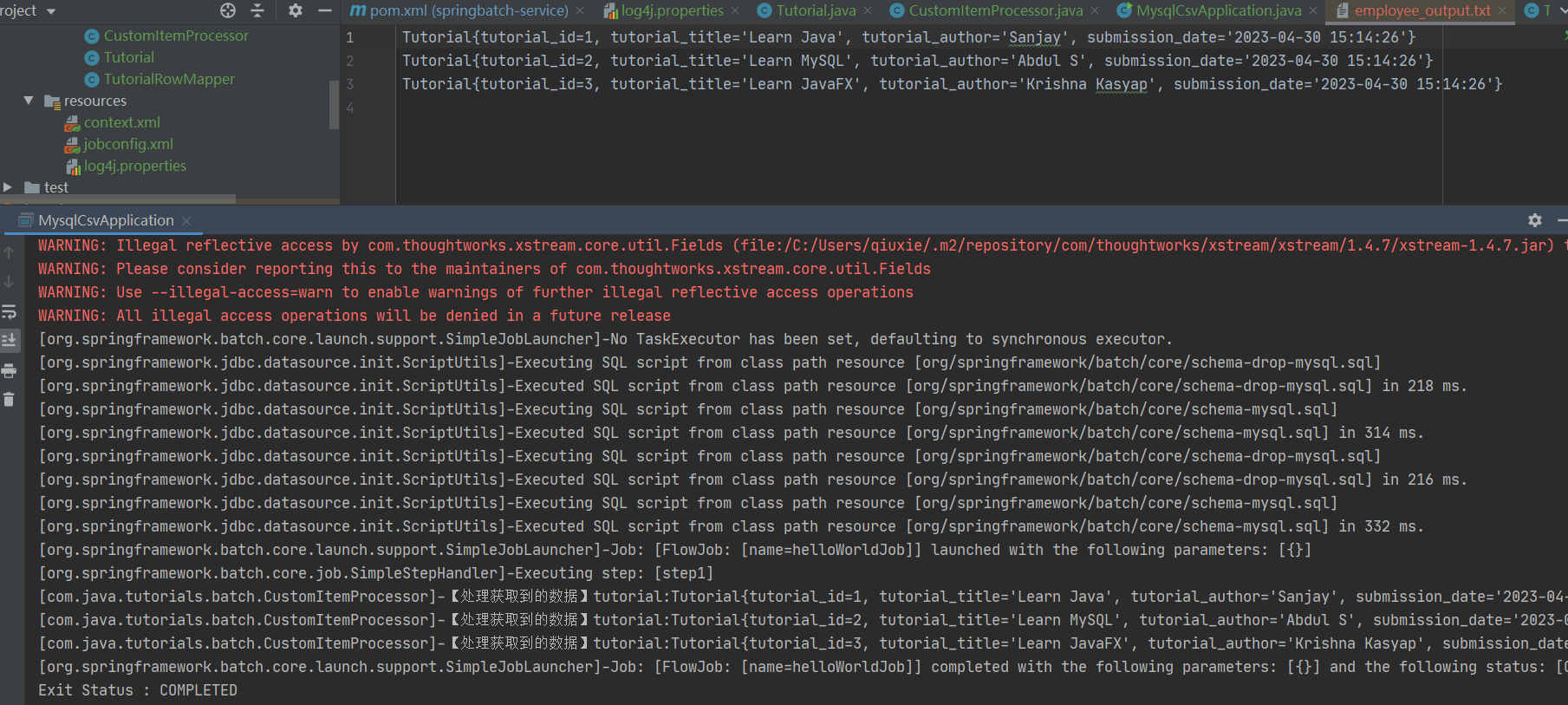This screenshot has width=1568, height=705.
Task: Click 'in 218 ms' console line
Action: pyautogui.click(x=753, y=386)
